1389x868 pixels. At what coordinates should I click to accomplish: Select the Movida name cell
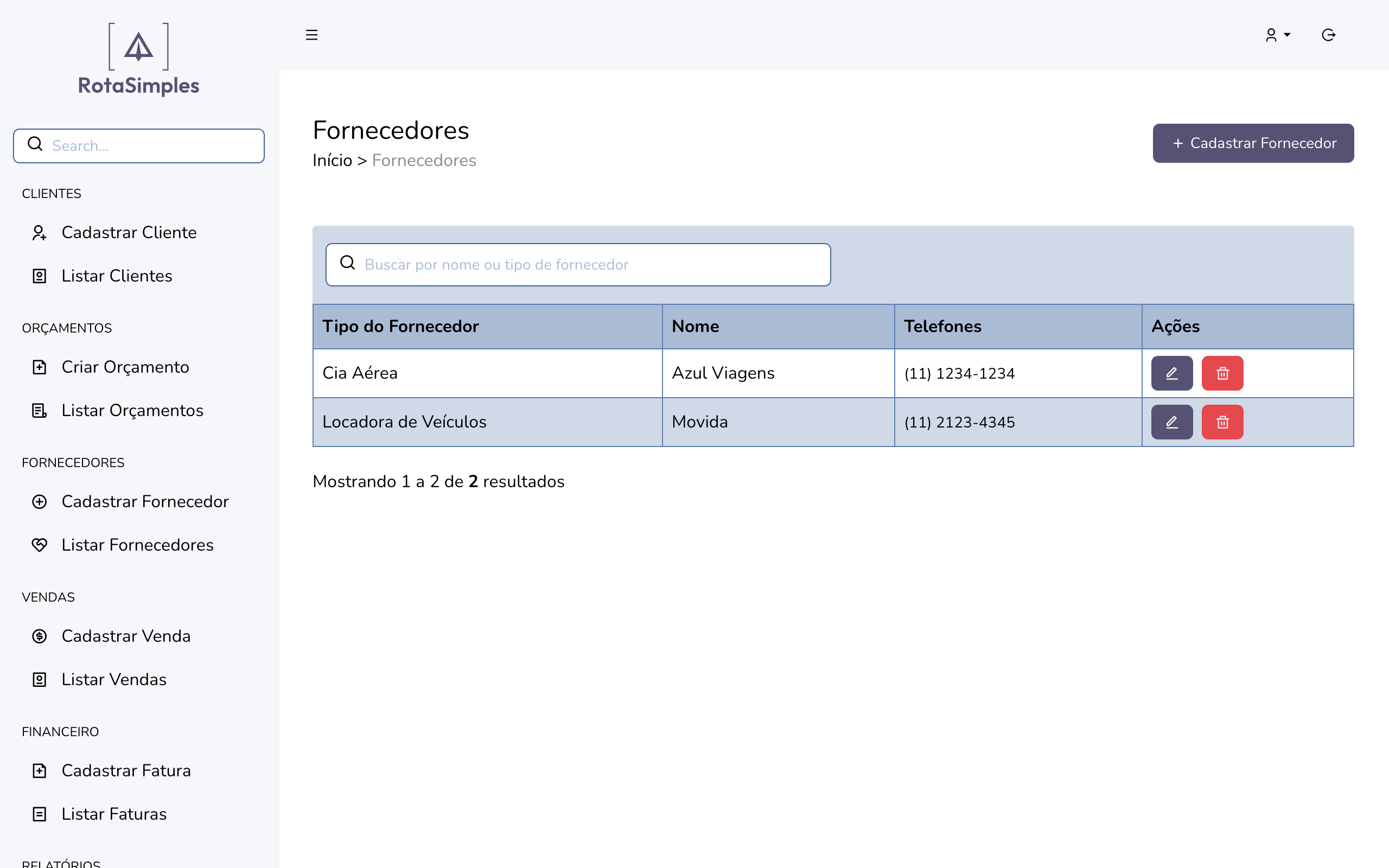778,422
